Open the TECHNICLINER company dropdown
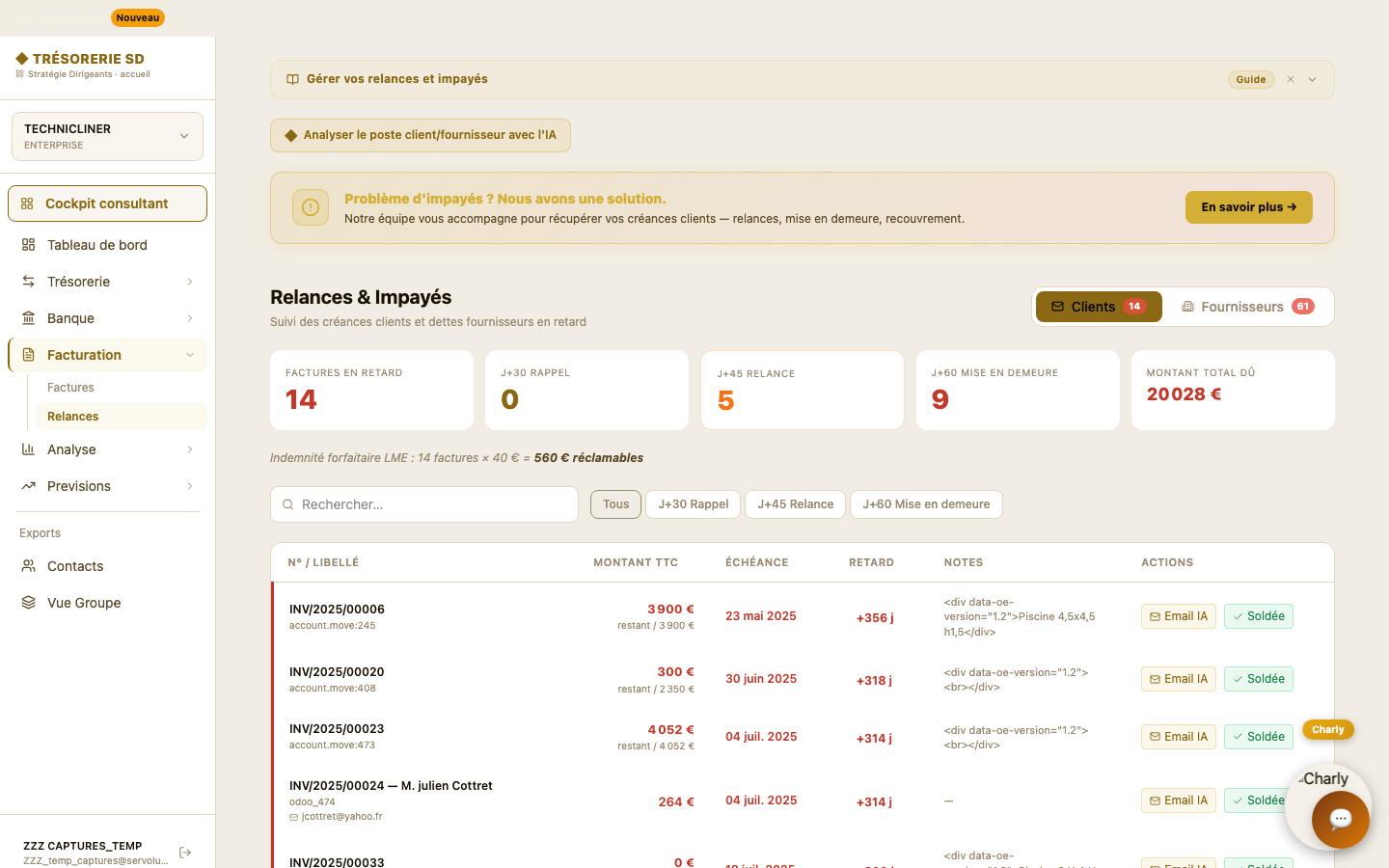The height and width of the screenshot is (868, 1389). tap(107, 136)
